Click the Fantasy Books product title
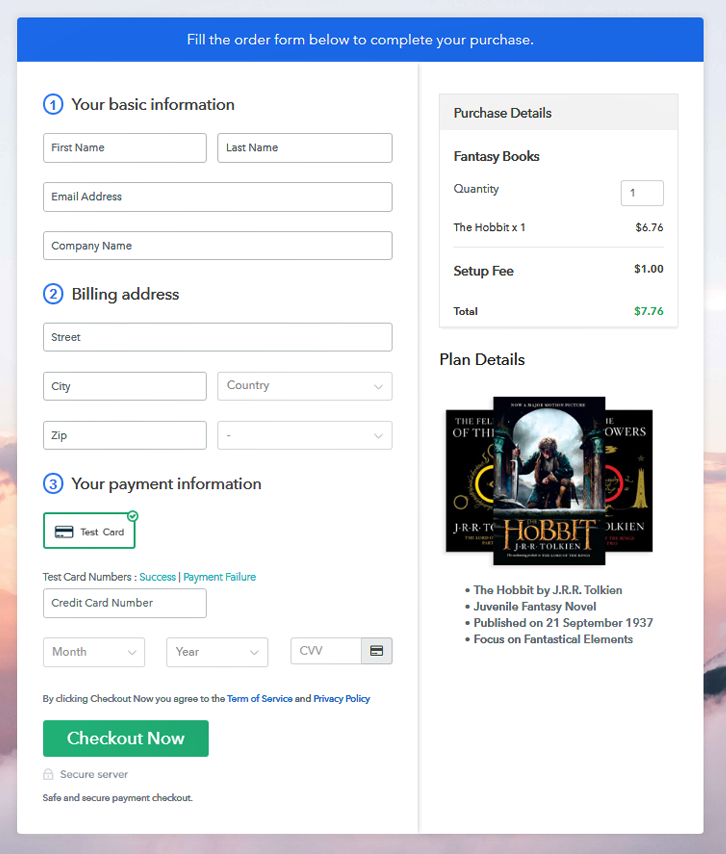726x854 pixels. pos(496,156)
